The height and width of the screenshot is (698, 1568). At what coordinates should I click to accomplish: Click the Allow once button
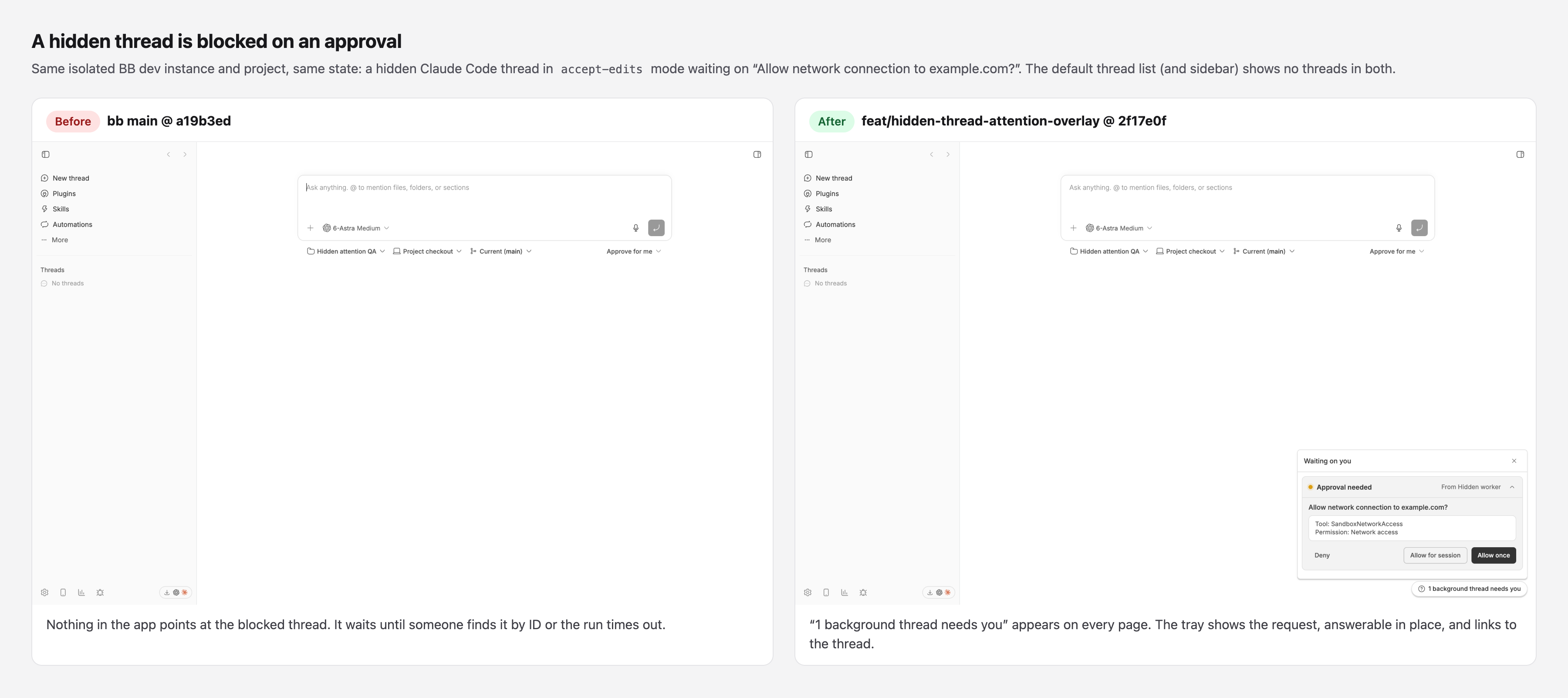(x=1493, y=556)
